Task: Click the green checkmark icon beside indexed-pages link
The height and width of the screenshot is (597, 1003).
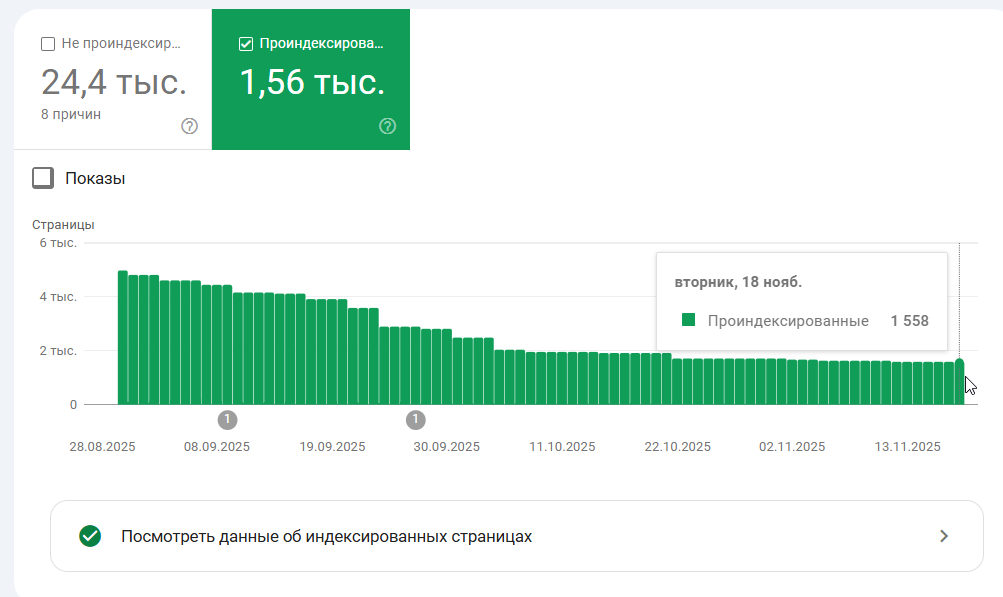Action: point(90,536)
